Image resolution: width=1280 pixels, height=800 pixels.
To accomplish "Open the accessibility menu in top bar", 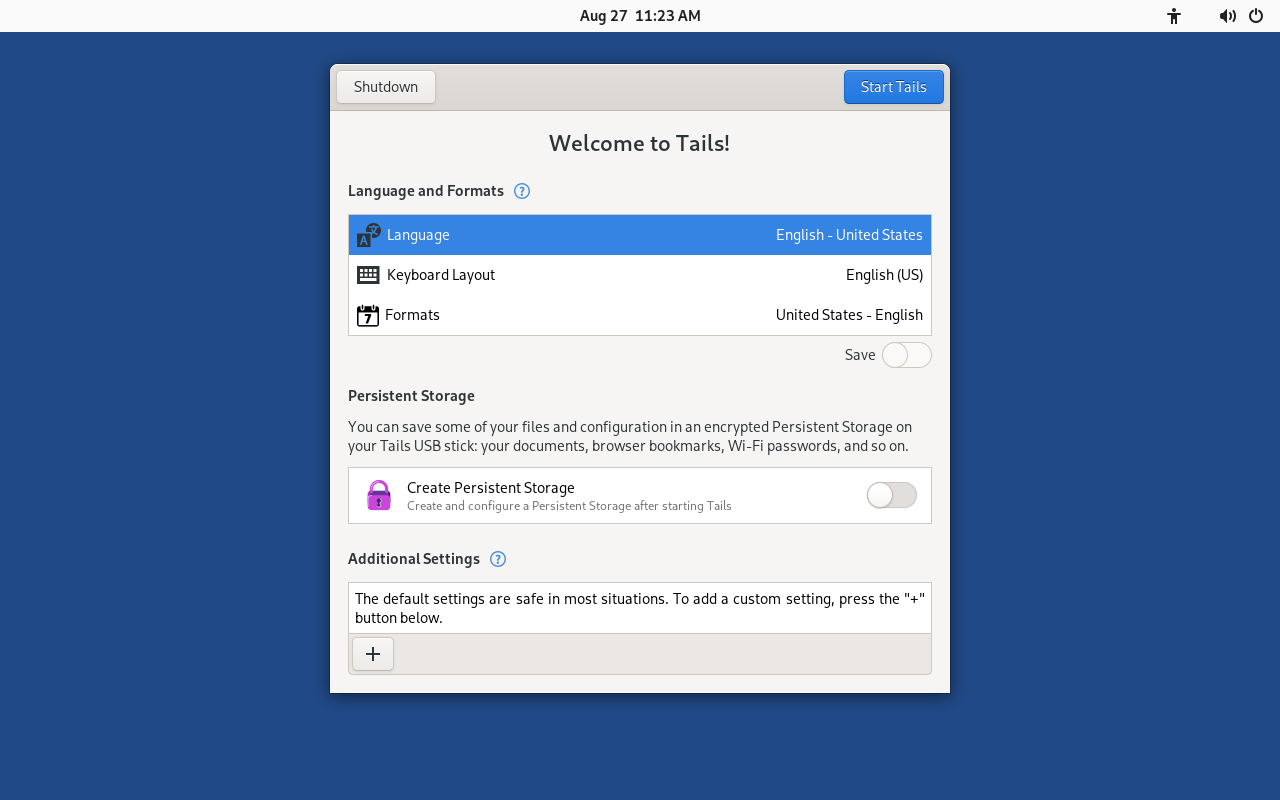I will coord(1174,16).
